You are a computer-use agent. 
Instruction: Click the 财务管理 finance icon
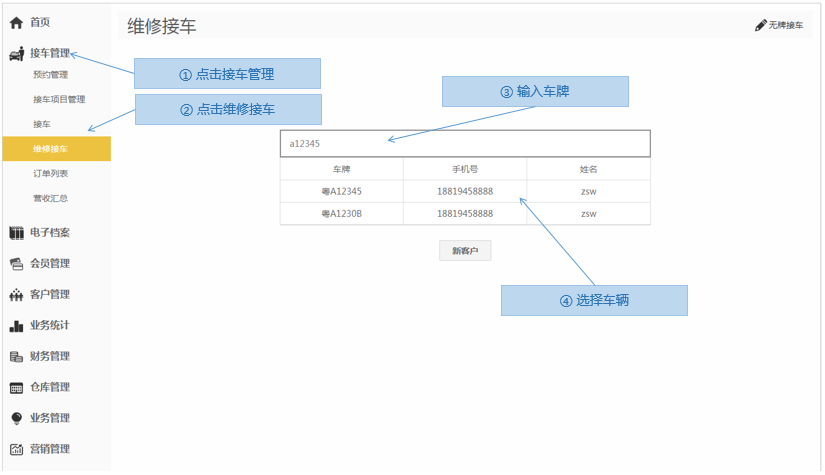click(16, 357)
